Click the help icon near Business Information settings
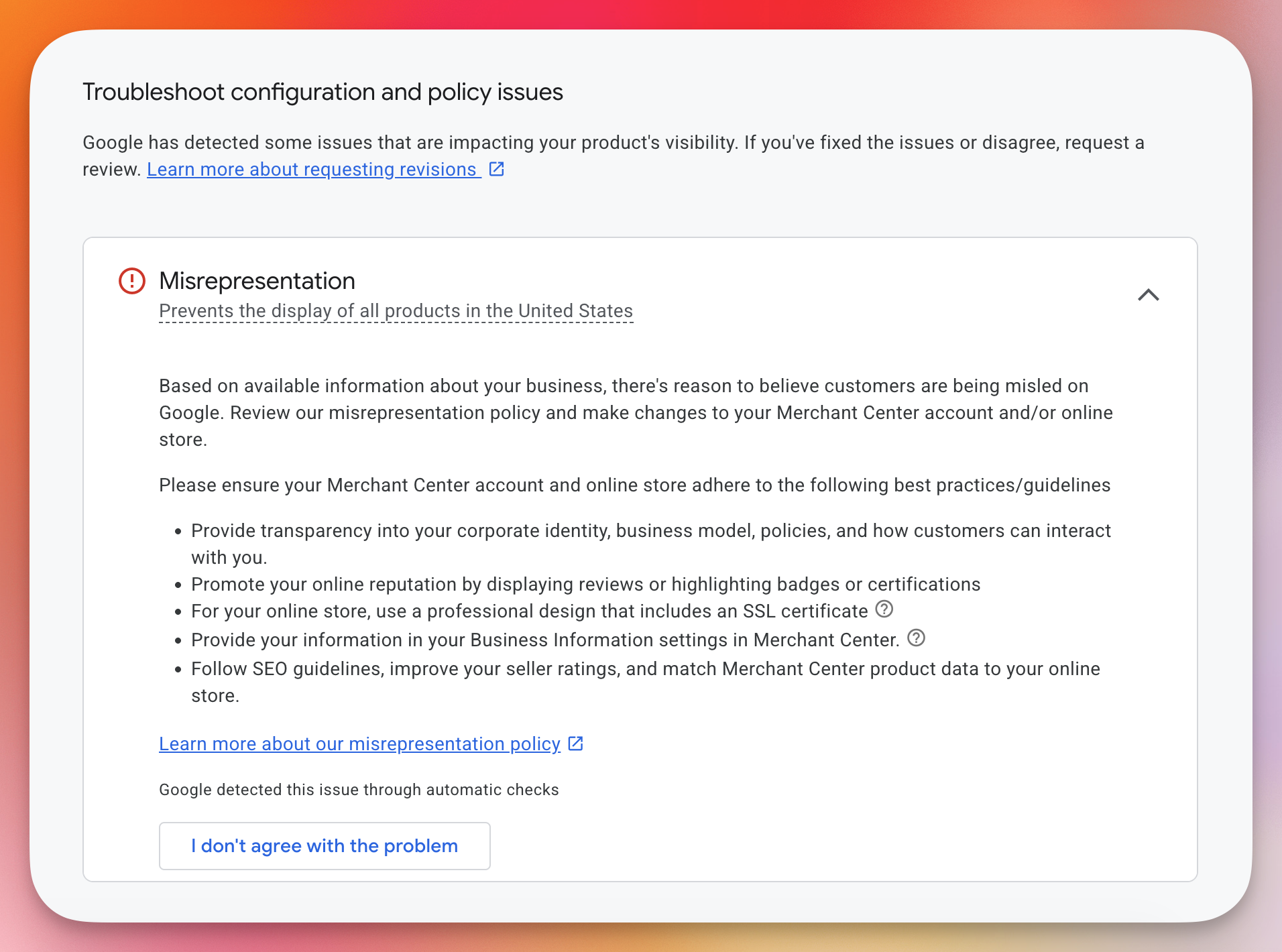This screenshot has width=1282, height=952. click(916, 638)
